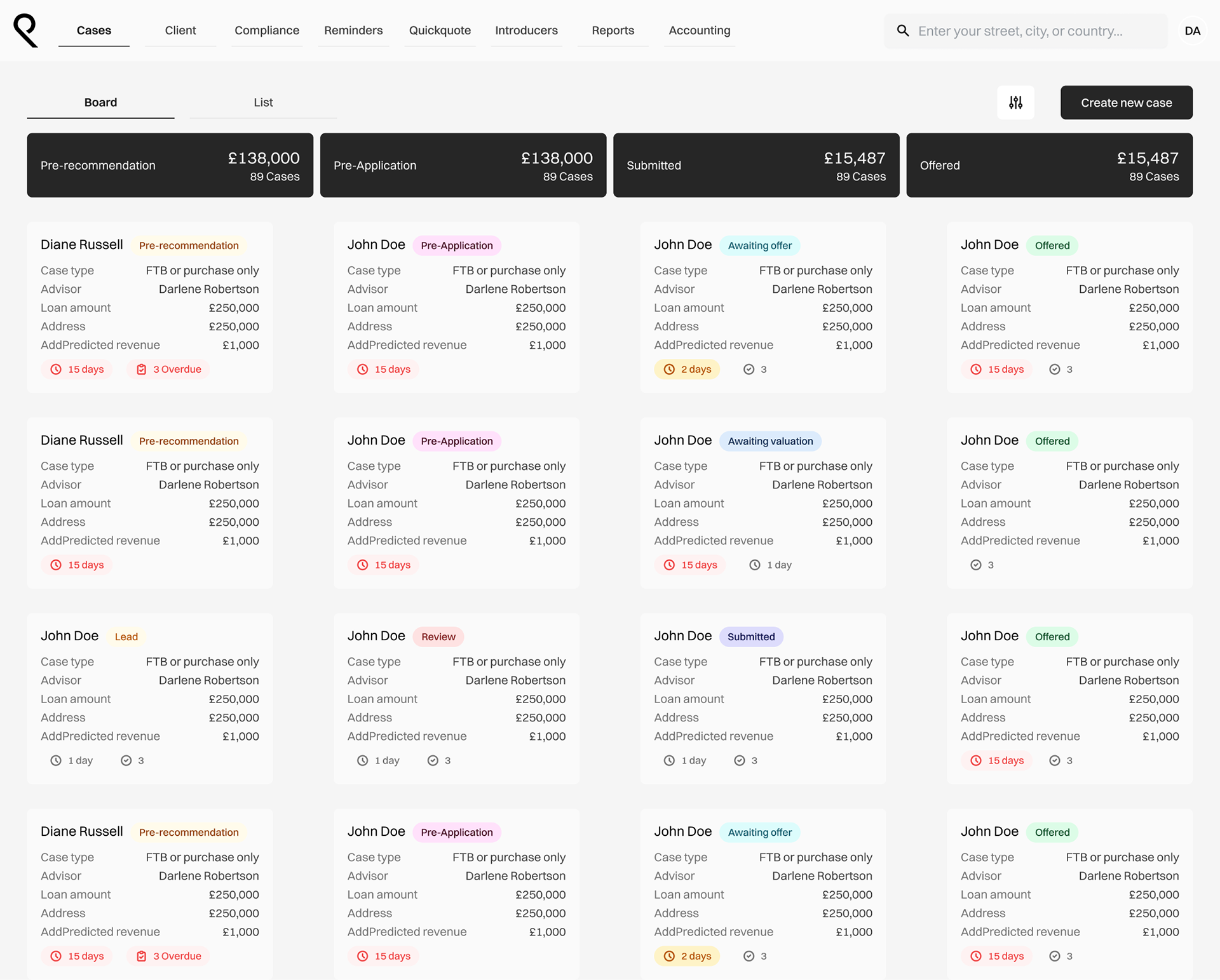Screen dimensions: 1220x980
Task: Open the DA user avatar
Action: (x=1192, y=30)
